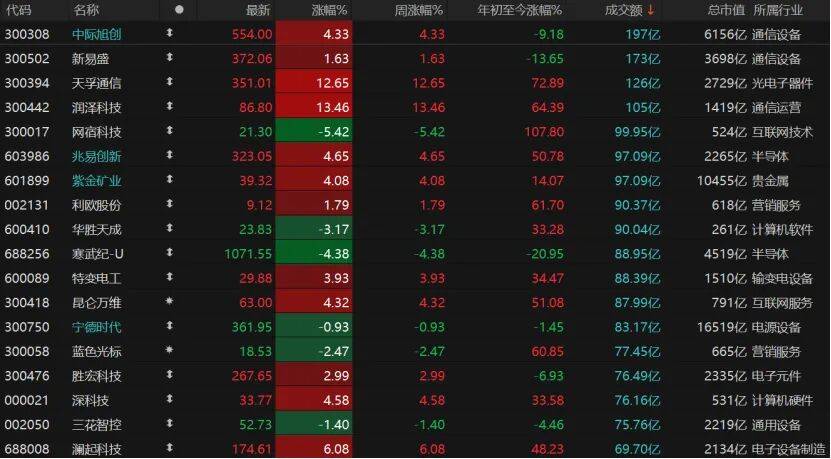
Task: Click marker icon in 新易盛 row
Action: (170, 57)
